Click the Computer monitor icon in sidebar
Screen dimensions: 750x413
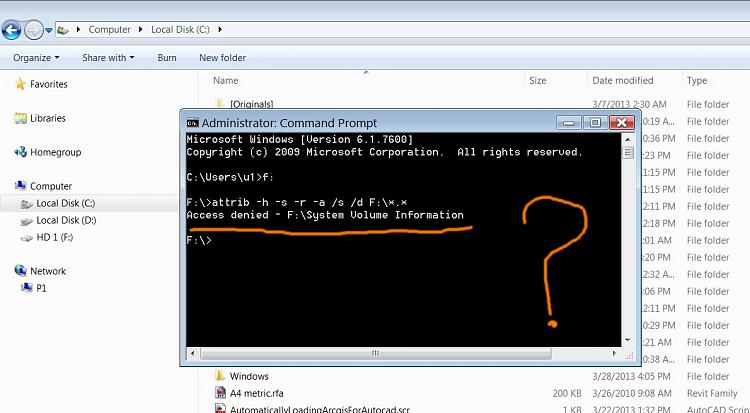pyautogui.click(x=21, y=186)
